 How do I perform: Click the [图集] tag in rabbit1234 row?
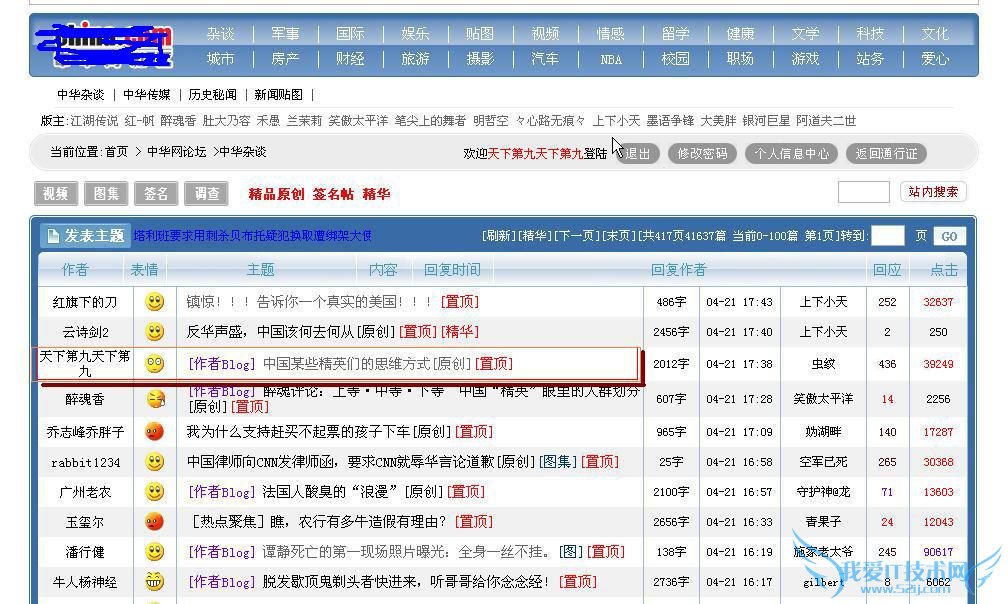tap(557, 461)
